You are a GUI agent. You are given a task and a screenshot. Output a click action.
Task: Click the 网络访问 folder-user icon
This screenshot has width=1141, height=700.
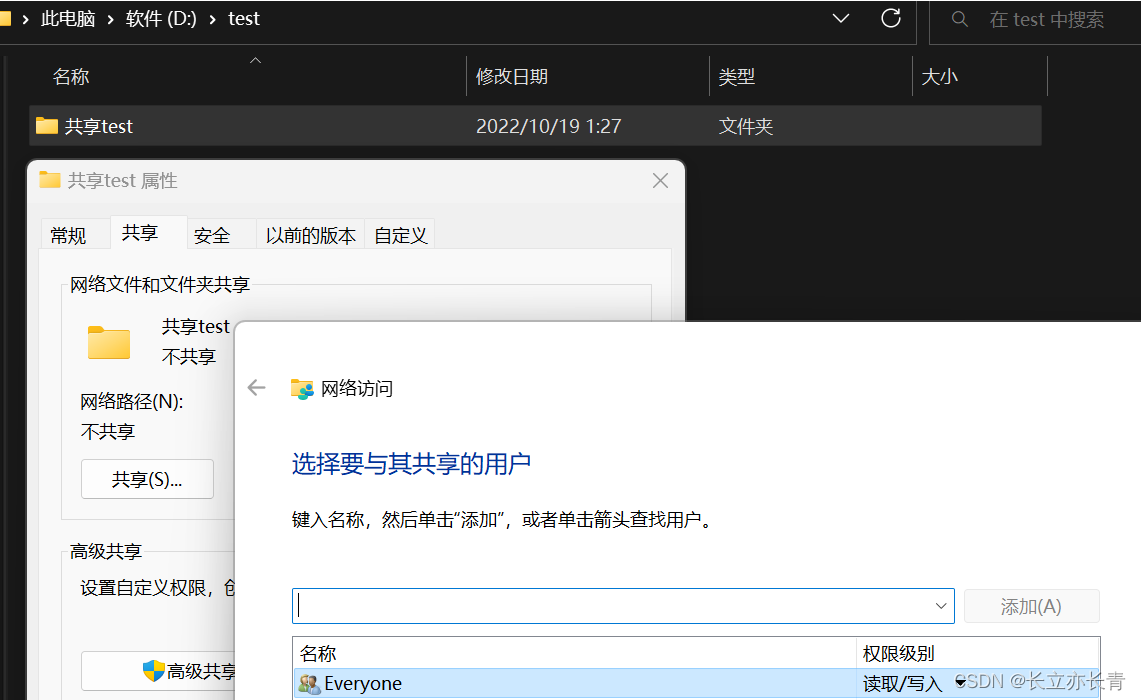click(x=302, y=389)
